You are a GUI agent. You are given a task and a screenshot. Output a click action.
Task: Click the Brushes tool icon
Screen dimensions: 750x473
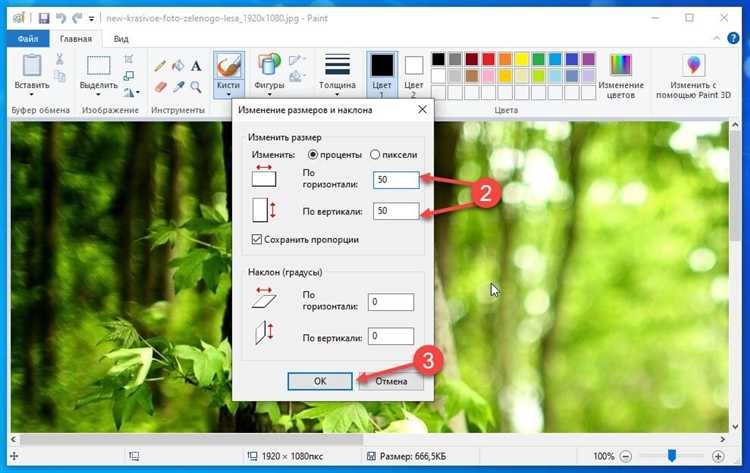click(228, 66)
